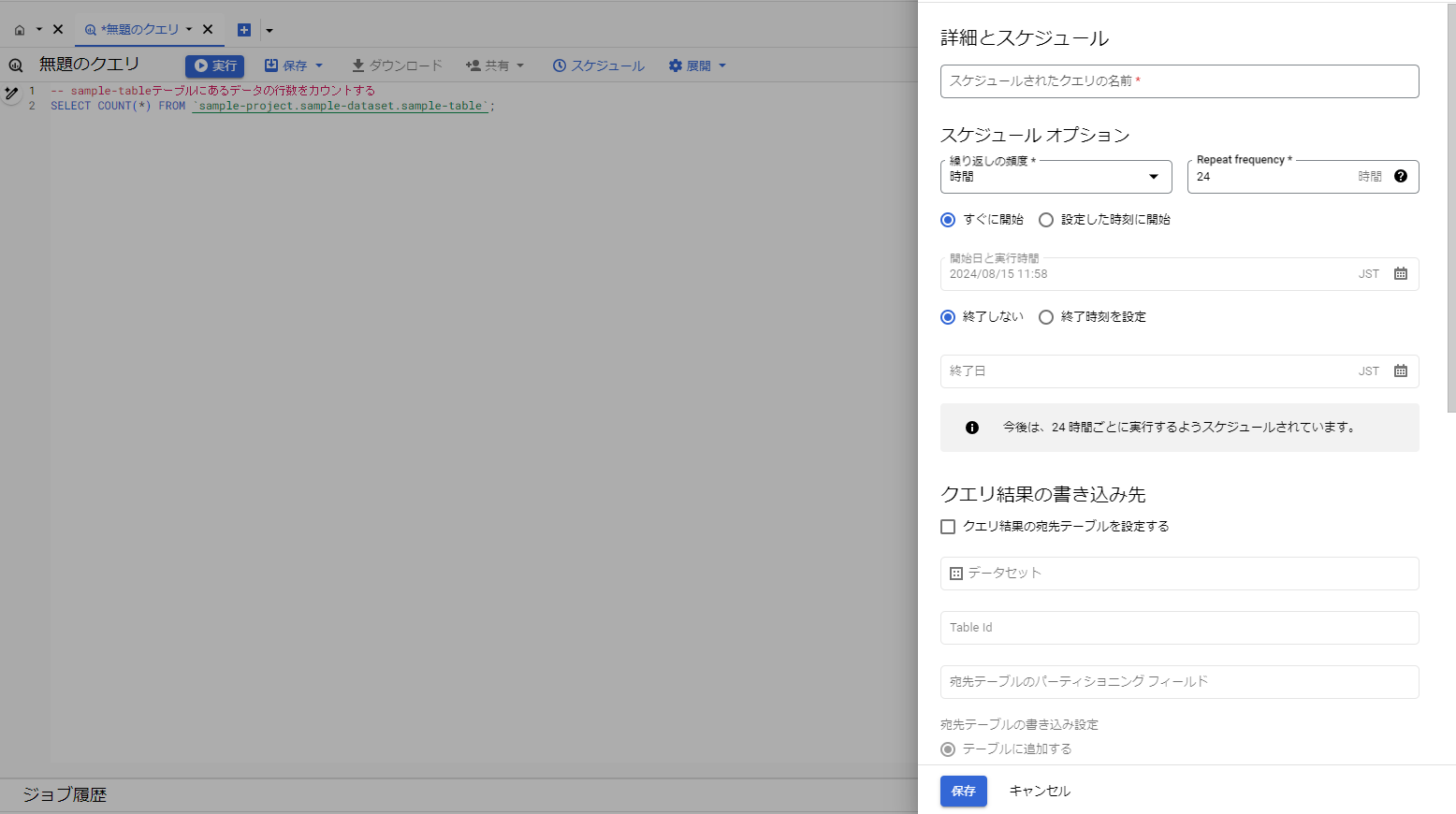Click the home tab icon
Image resolution: width=1456 pixels, height=814 pixels.
tap(20, 30)
